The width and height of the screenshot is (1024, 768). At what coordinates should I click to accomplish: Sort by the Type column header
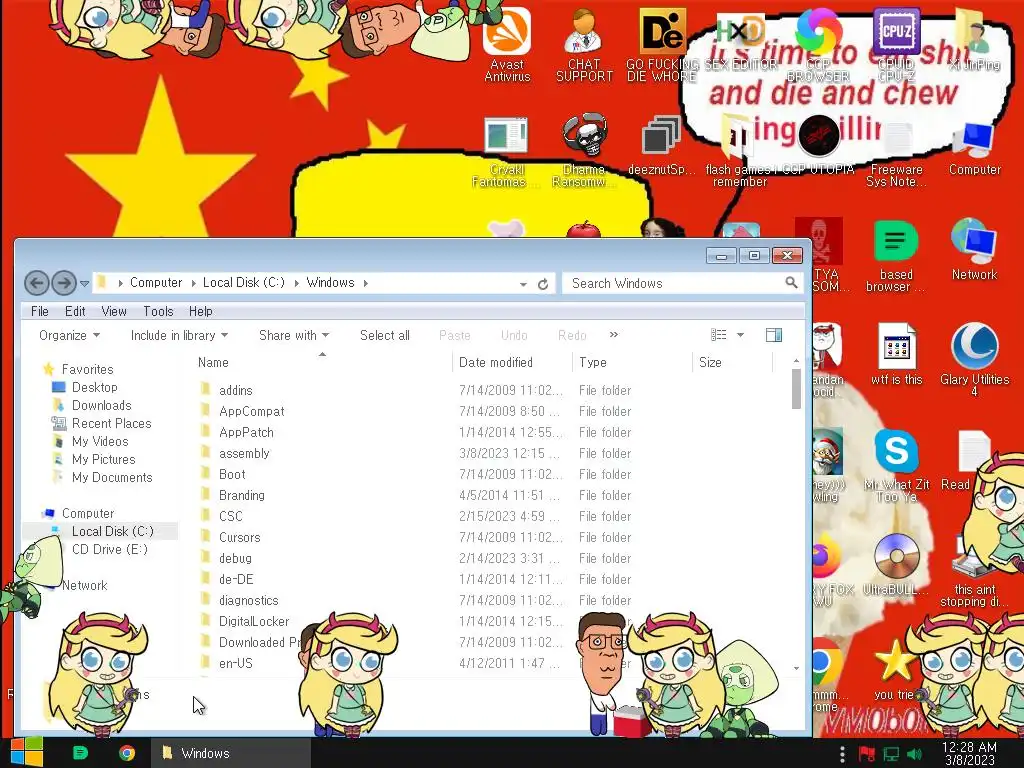point(632,362)
